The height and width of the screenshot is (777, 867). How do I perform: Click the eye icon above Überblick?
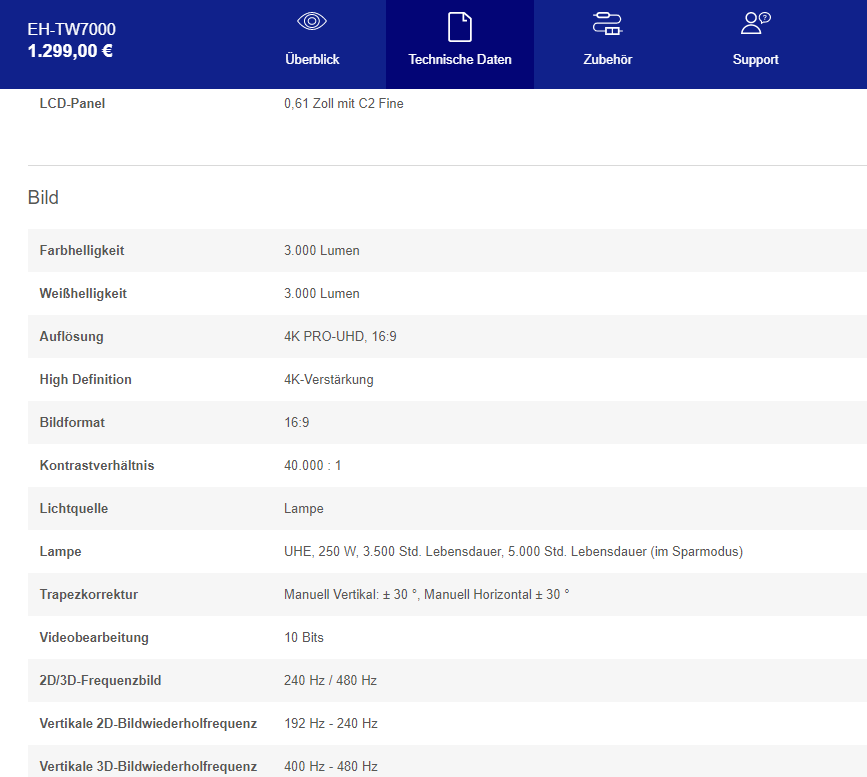(x=312, y=22)
